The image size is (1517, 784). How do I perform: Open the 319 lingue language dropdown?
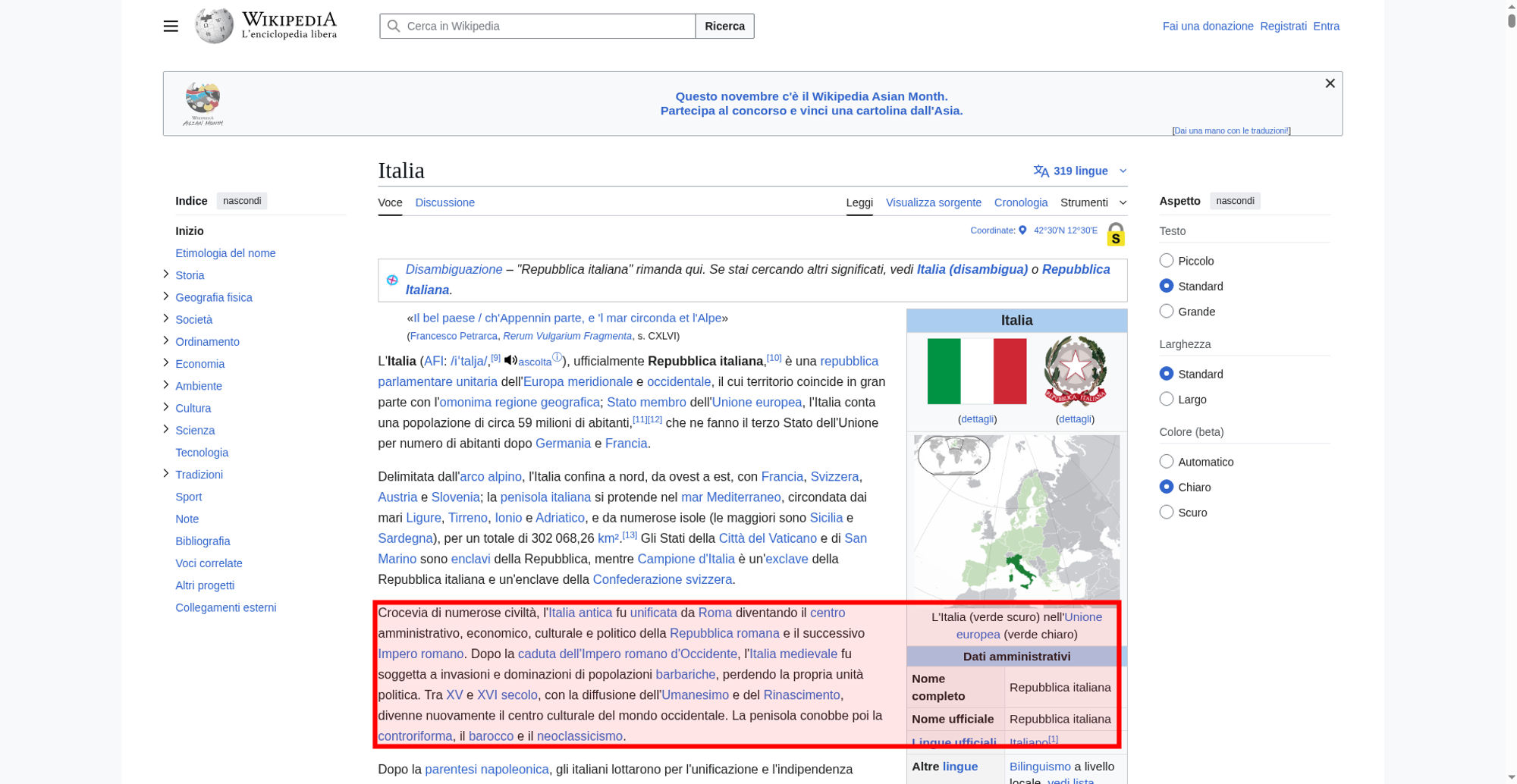(x=1079, y=171)
